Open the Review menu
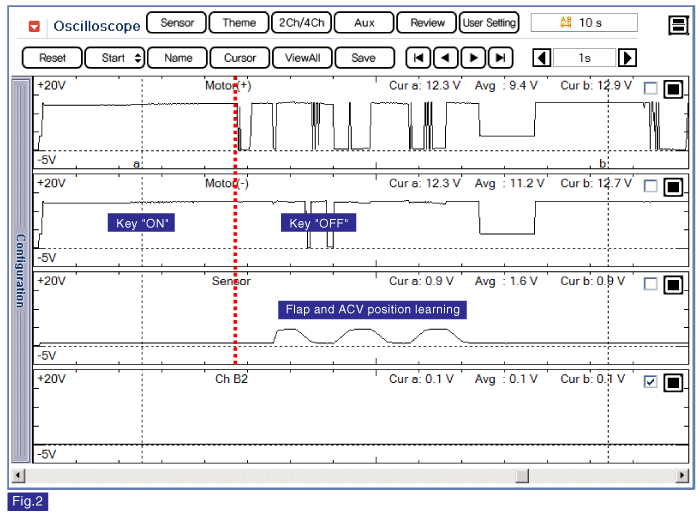Viewport: 700px width, 514px height. click(x=427, y=23)
